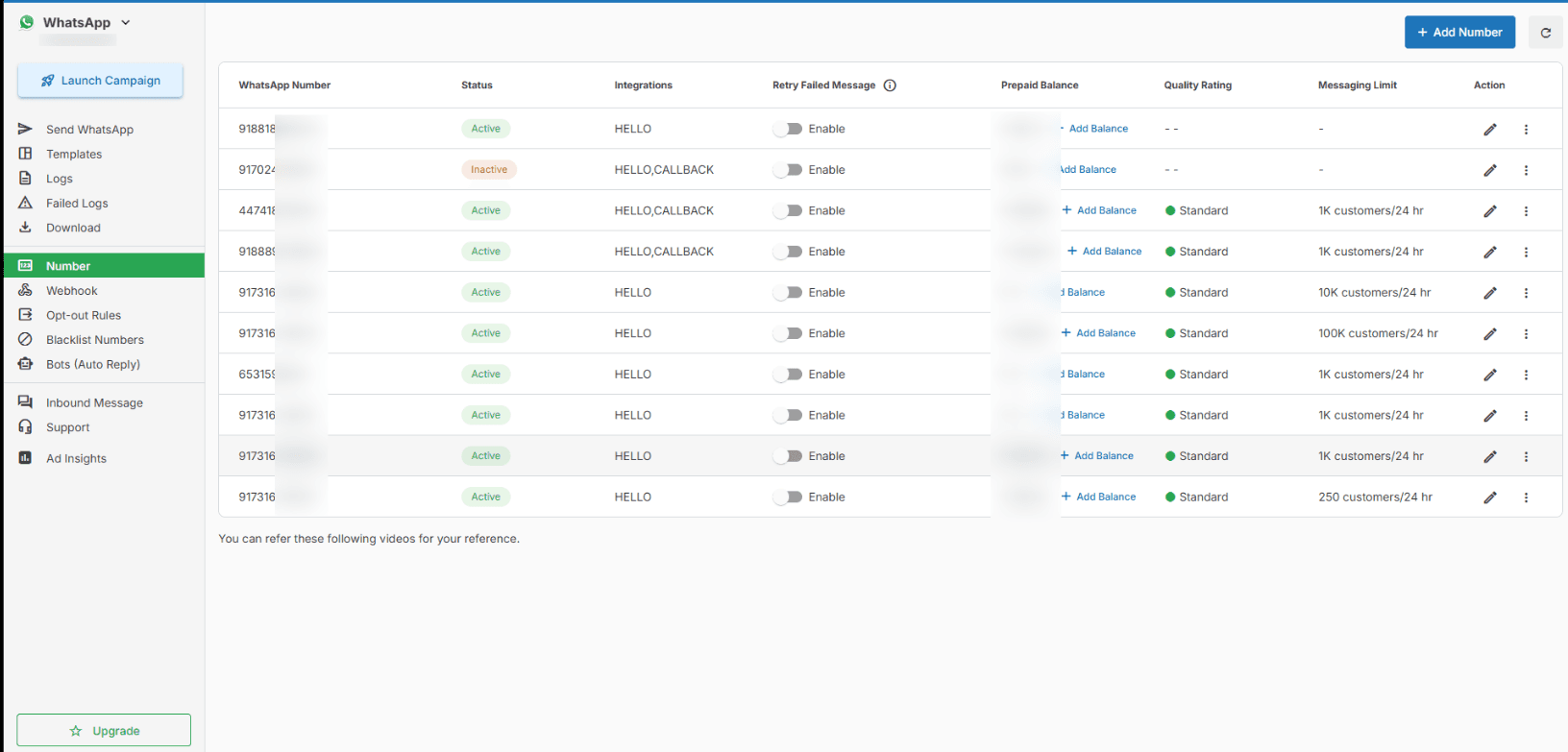This screenshot has width=1568, height=752.
Task: Toggle retry failed message for 918818
Action: pos(788,129)
